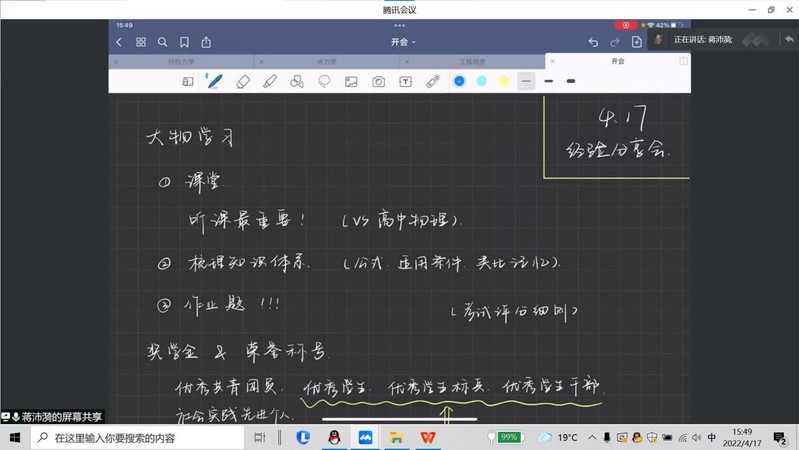The width and height of the screenshot is (799, 450).
Task: Open the camera tool
Action: tap(378, 81)
